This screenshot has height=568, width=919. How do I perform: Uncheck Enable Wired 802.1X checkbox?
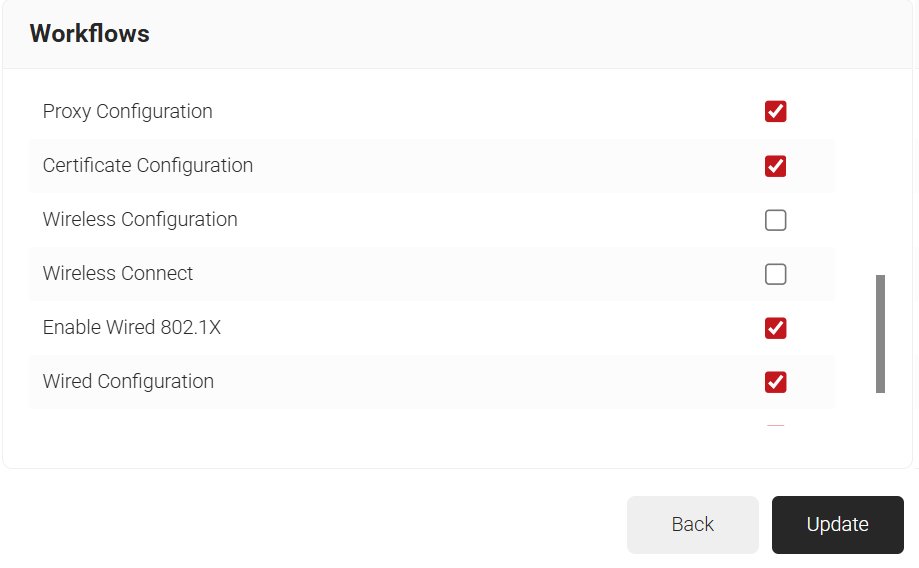tap(775, 328)
